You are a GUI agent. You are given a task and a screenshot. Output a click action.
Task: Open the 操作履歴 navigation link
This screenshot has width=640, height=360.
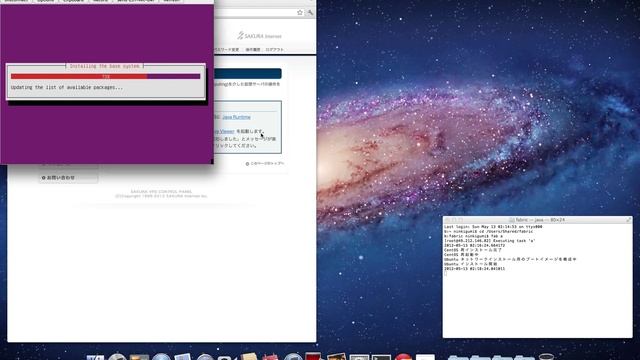click(253, 50)
